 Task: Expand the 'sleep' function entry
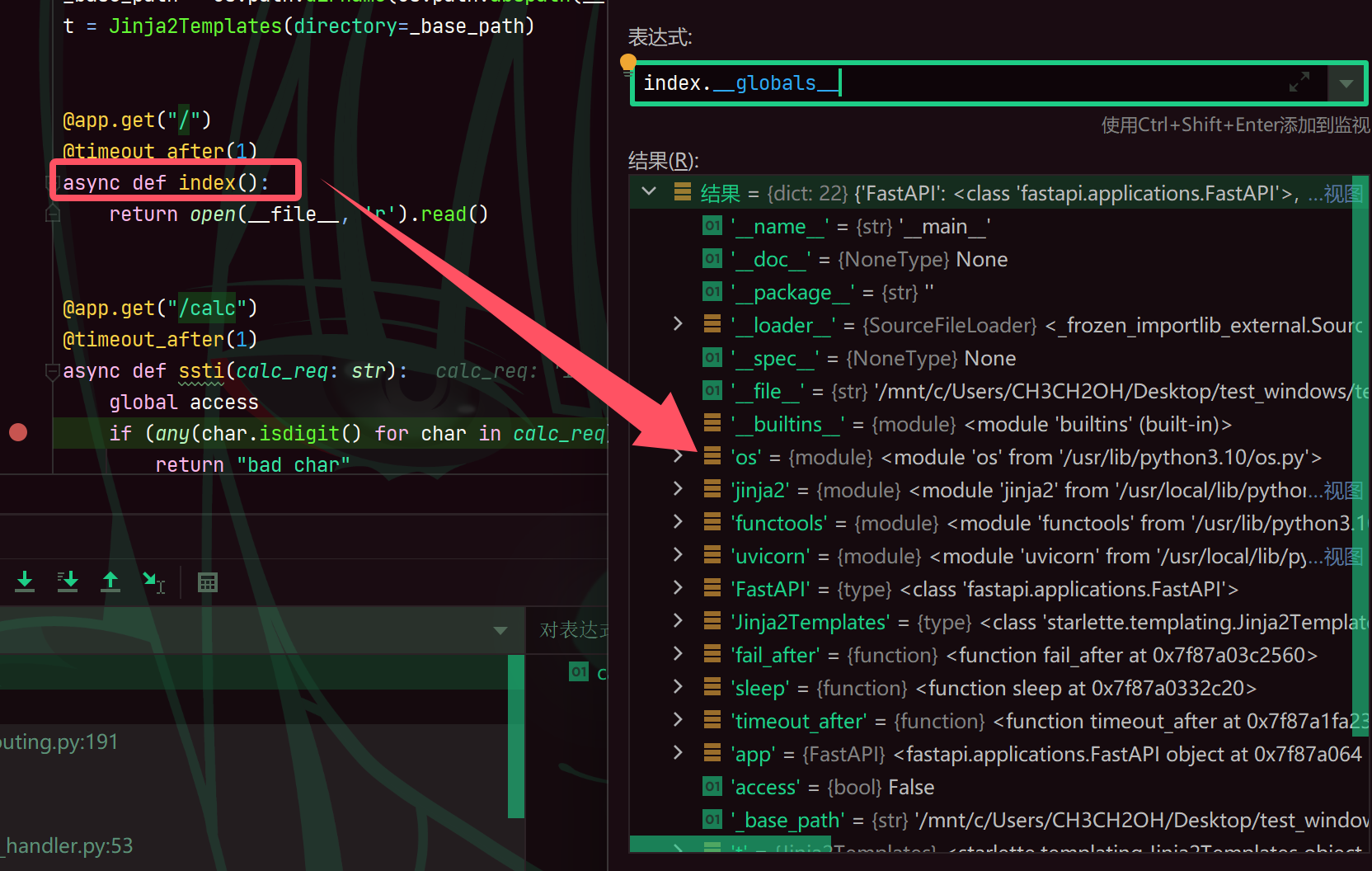coord(678,687)
